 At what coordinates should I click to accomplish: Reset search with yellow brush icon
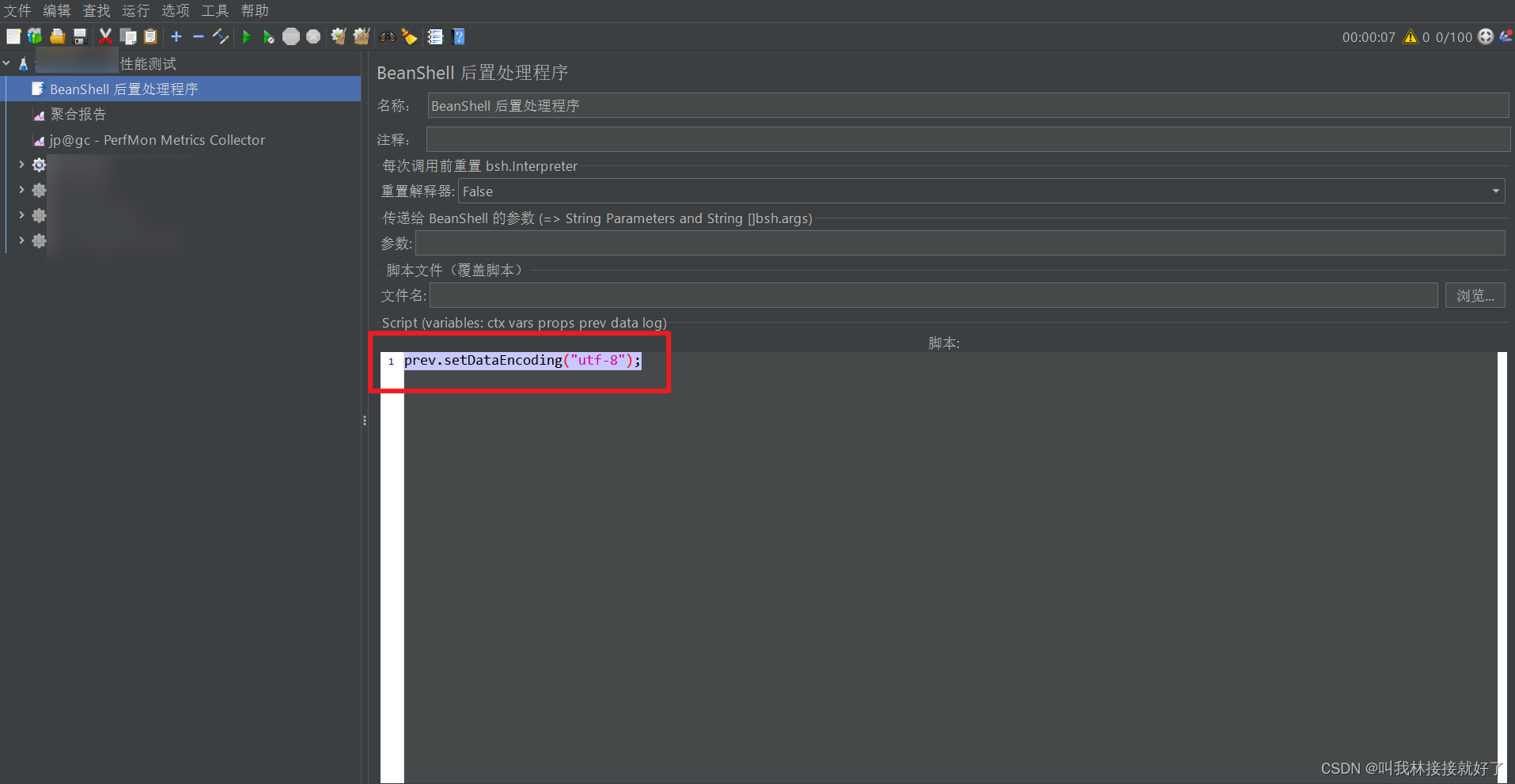tap(410, 36)
